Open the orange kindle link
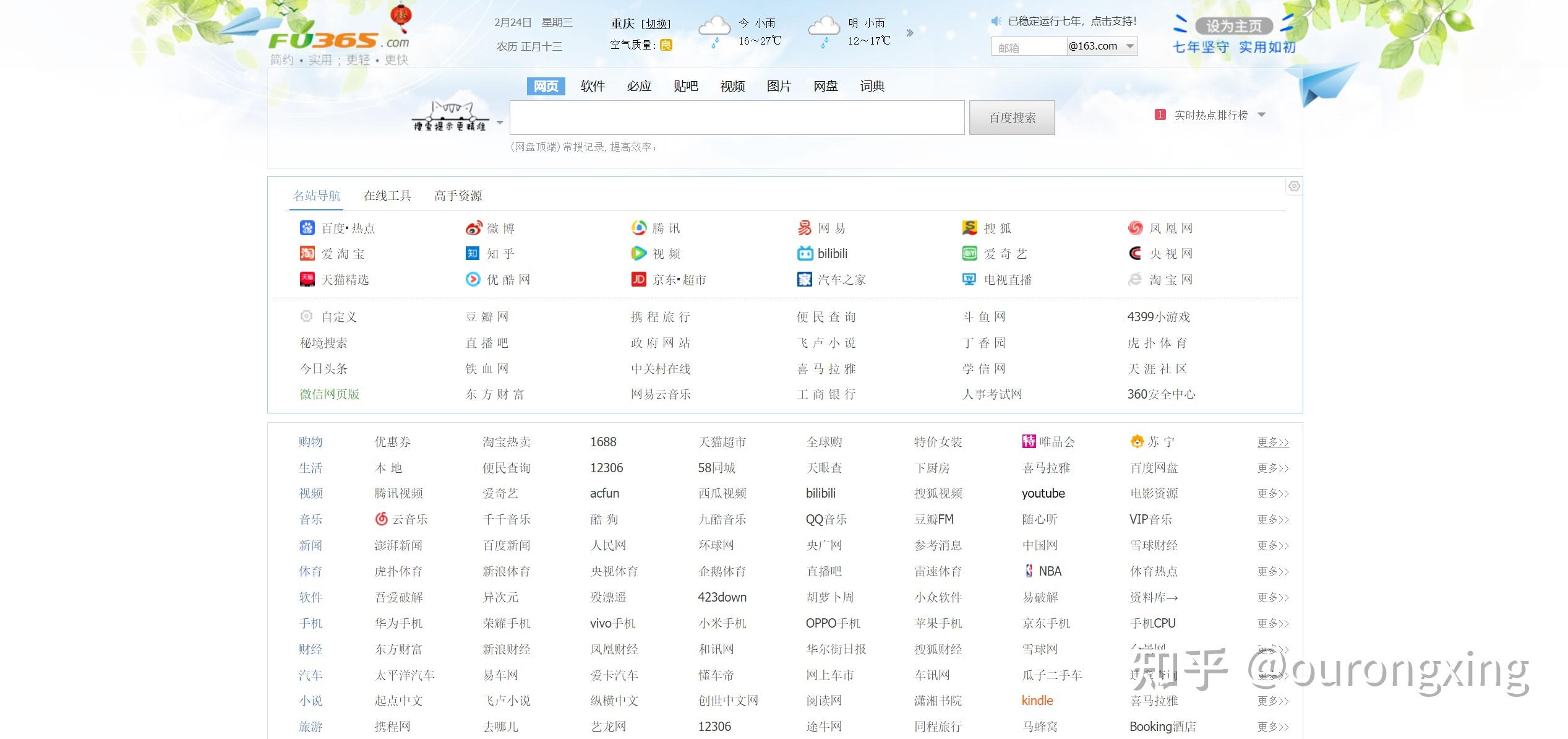Image resolution: width=1568 pixels, height=739 pixels. (x=1037, y=701)
